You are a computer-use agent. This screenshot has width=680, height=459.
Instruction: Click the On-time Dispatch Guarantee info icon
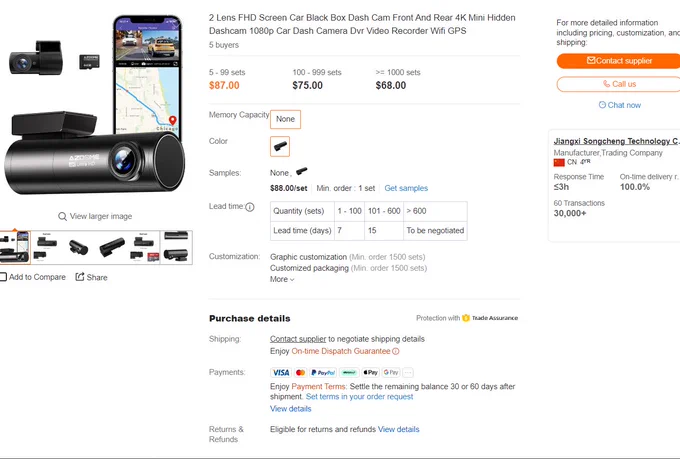click(x=396, y=351)
